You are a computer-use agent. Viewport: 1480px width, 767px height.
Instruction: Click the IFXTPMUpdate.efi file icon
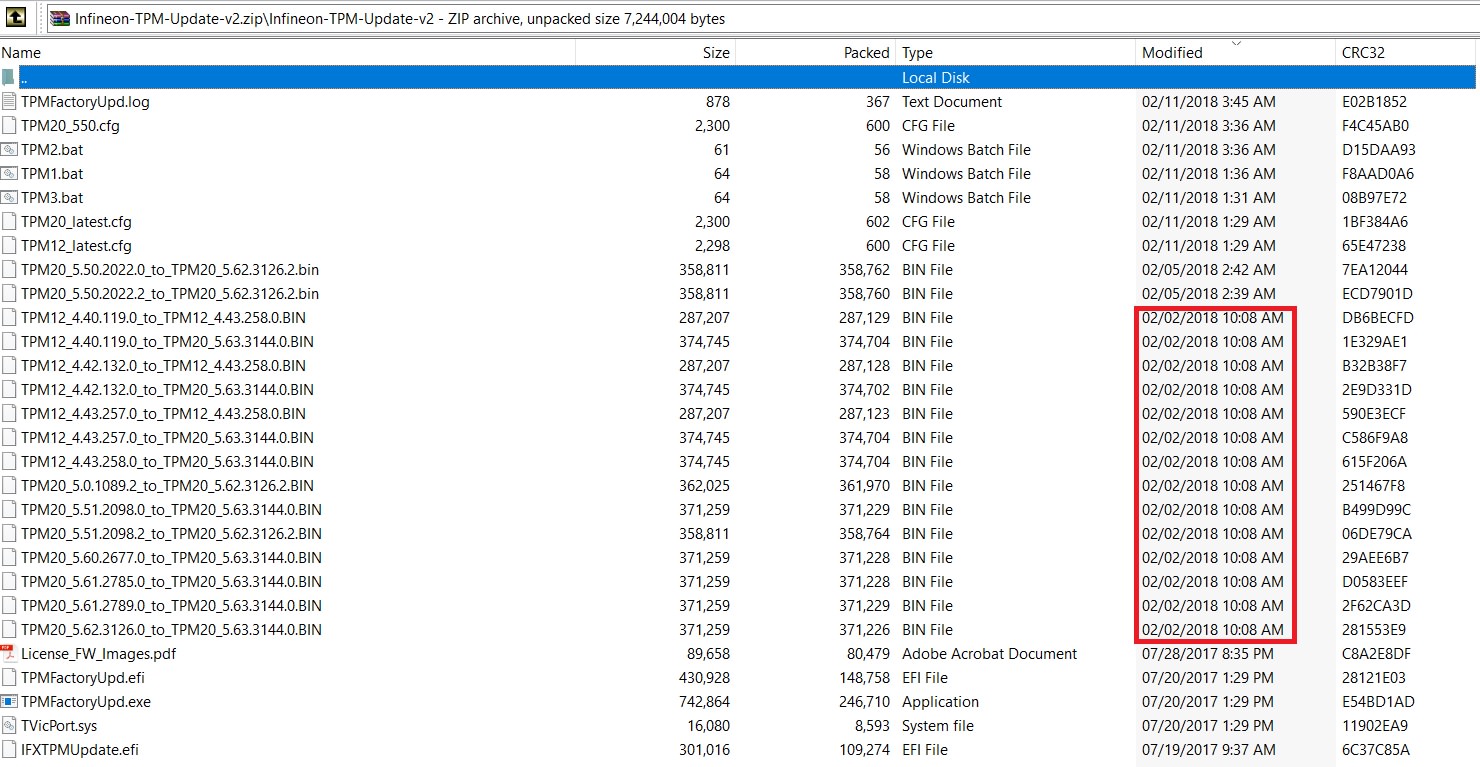[x=9, y=750]
